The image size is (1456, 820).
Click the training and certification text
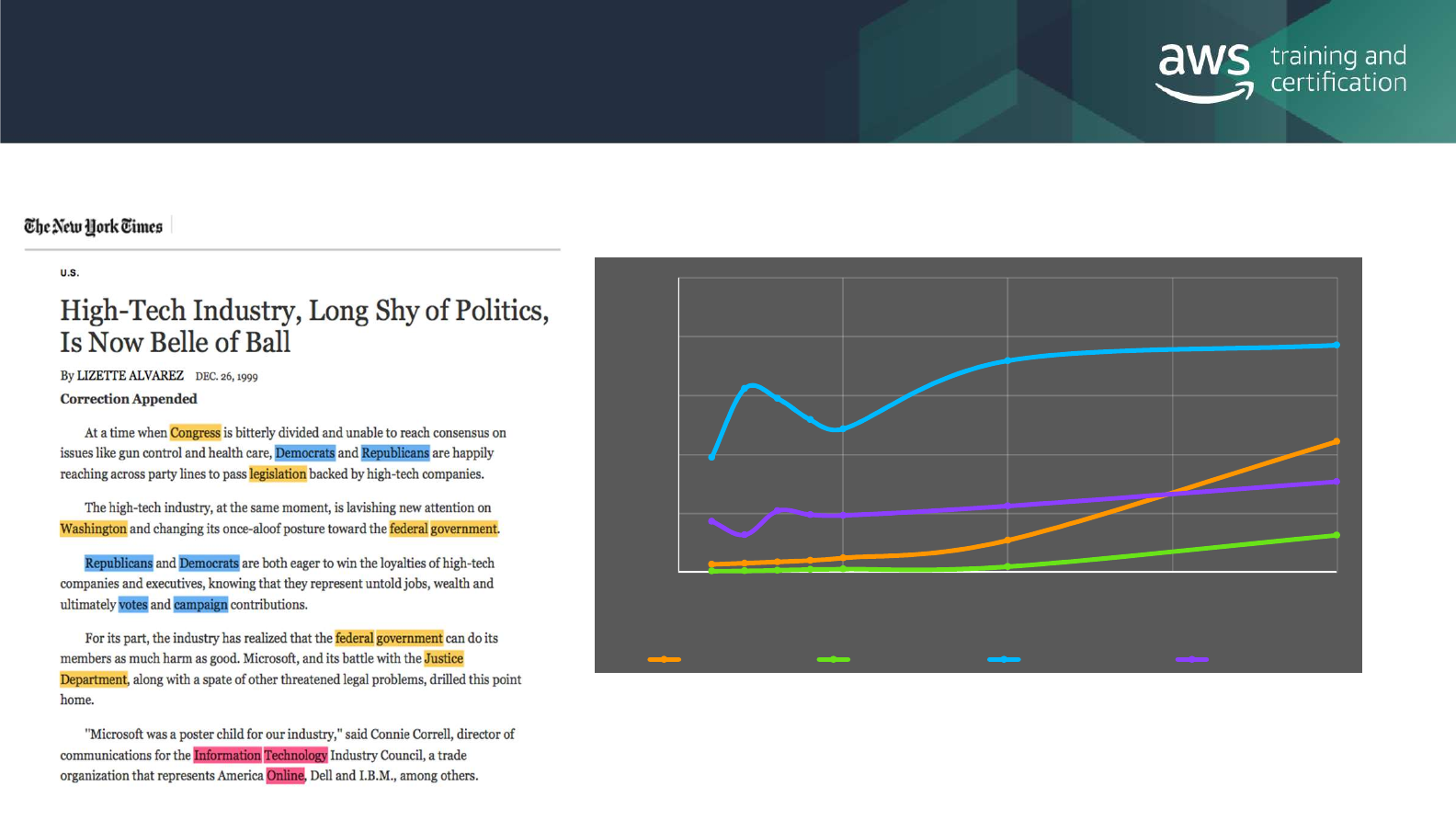(x=1338, y=69)
